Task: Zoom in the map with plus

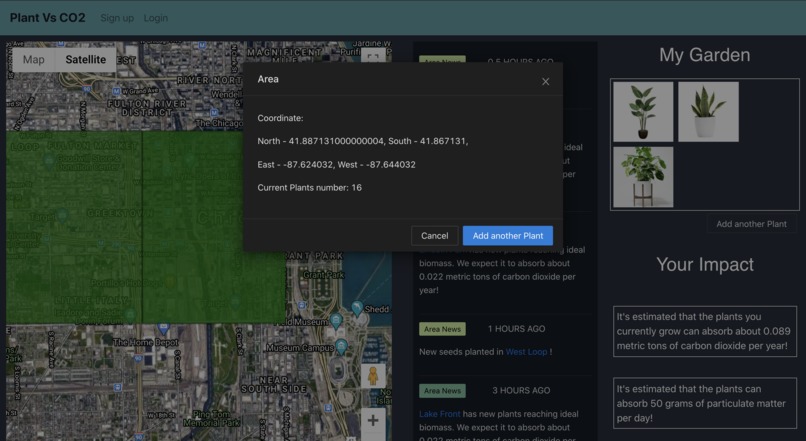Action: point(373,420)
